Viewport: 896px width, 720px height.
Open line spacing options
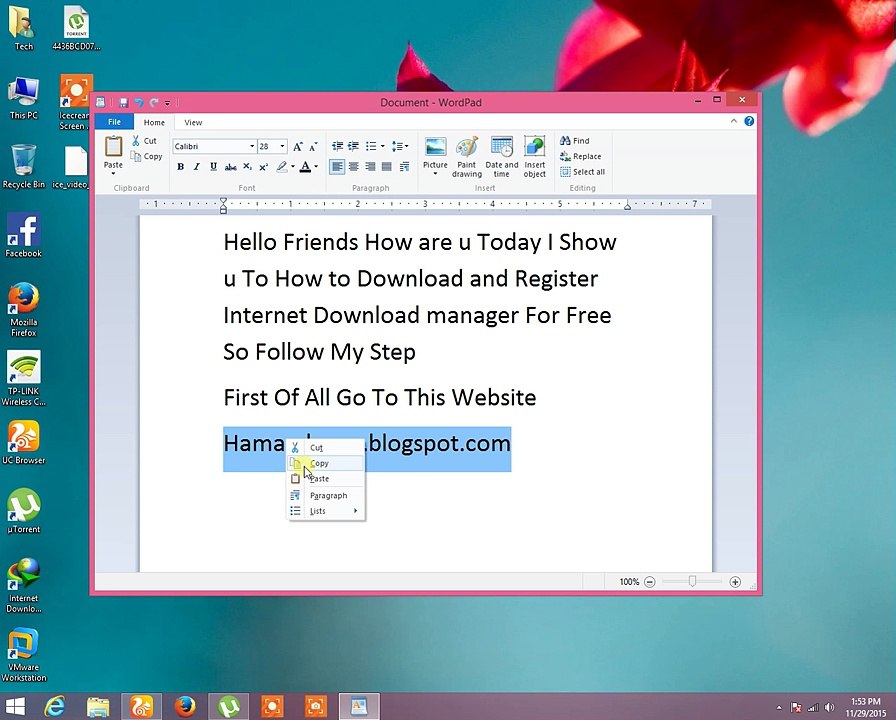[x=399, y=146]
